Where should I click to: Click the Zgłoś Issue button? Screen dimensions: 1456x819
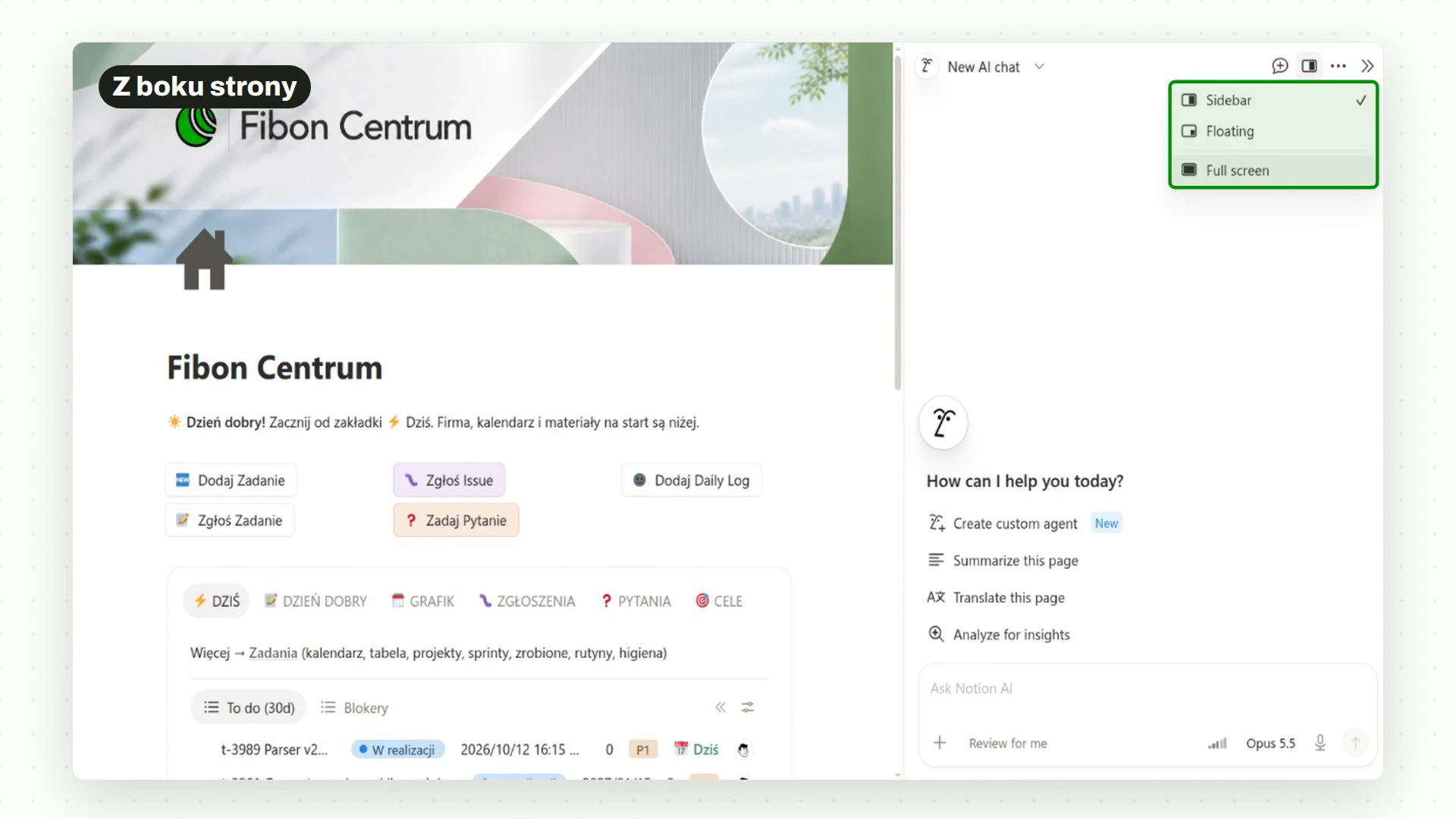click(449, 480)
